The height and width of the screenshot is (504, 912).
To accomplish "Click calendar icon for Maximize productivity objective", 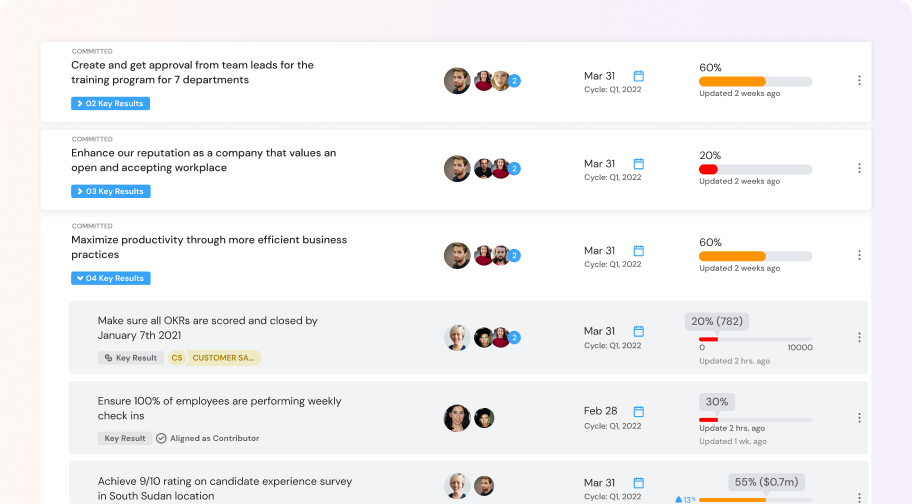I will coord(639,251).
